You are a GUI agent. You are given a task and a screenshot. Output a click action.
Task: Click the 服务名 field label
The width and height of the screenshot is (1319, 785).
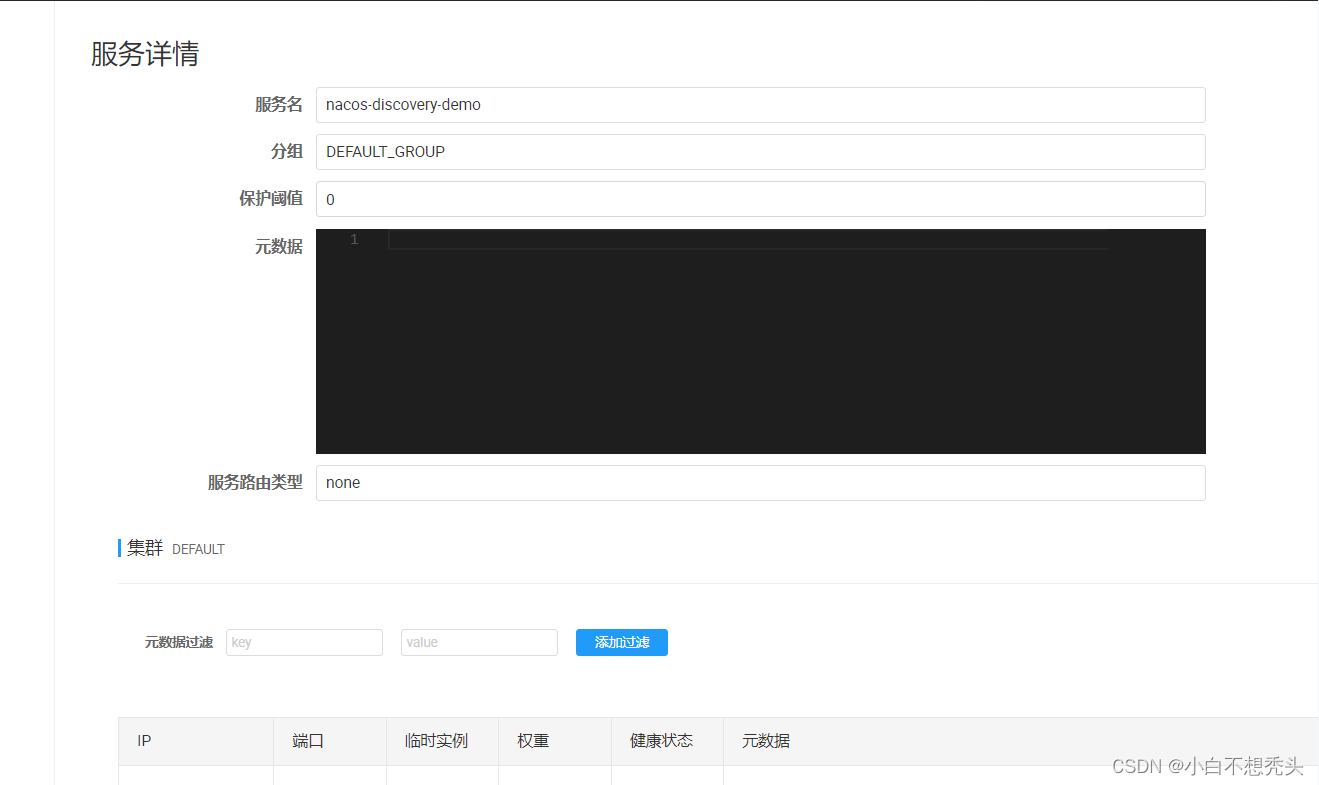[279, 105]
